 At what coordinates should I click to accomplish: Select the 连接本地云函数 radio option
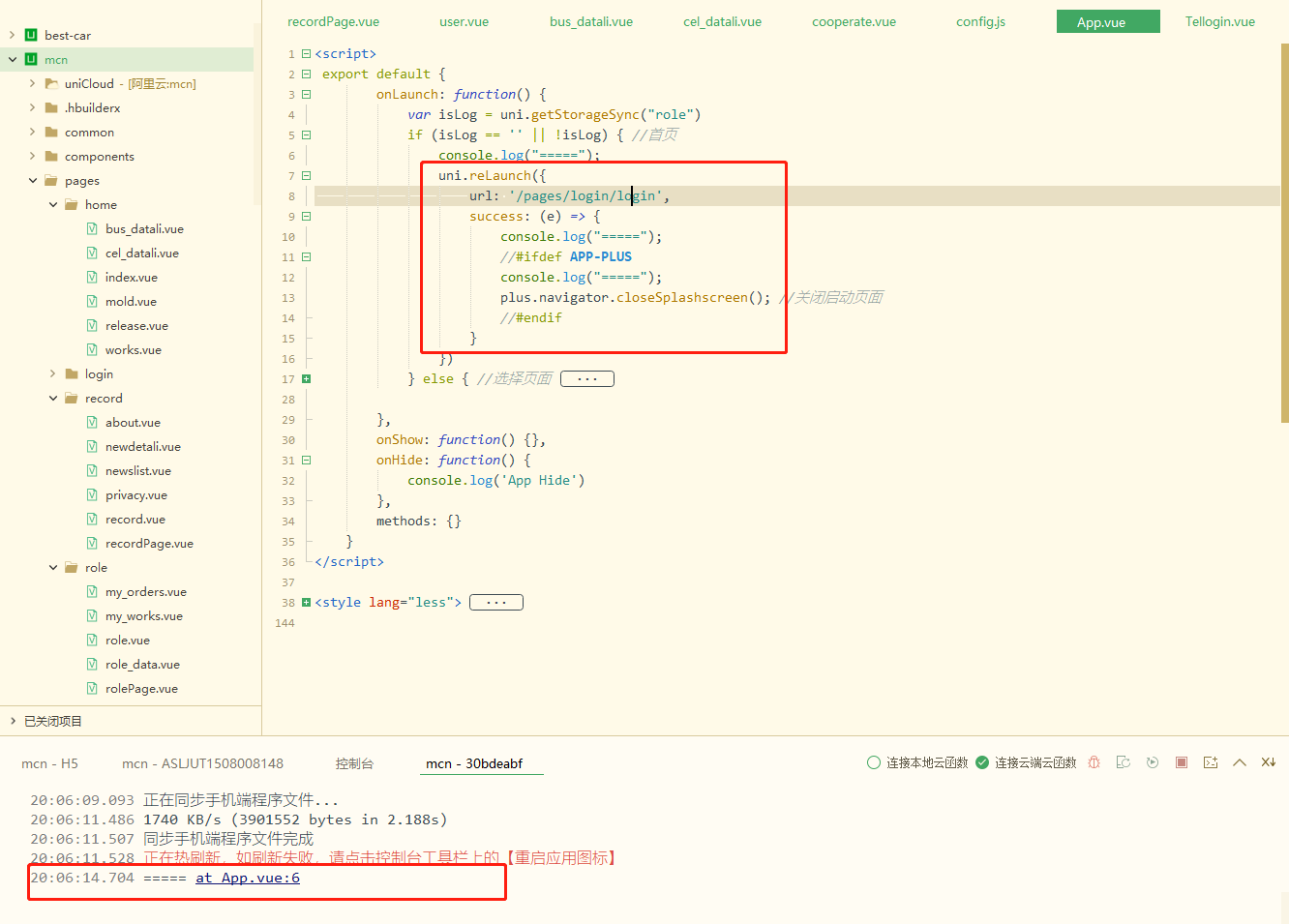pyautogui.click(x=874, y=762)
